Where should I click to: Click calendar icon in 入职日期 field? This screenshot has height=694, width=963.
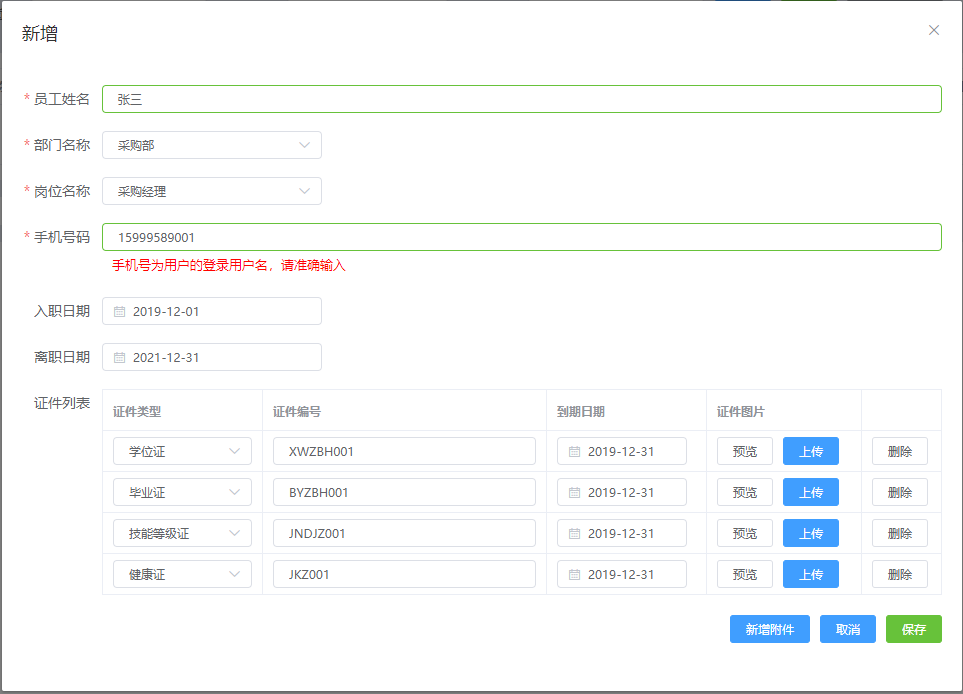point(119,311)
